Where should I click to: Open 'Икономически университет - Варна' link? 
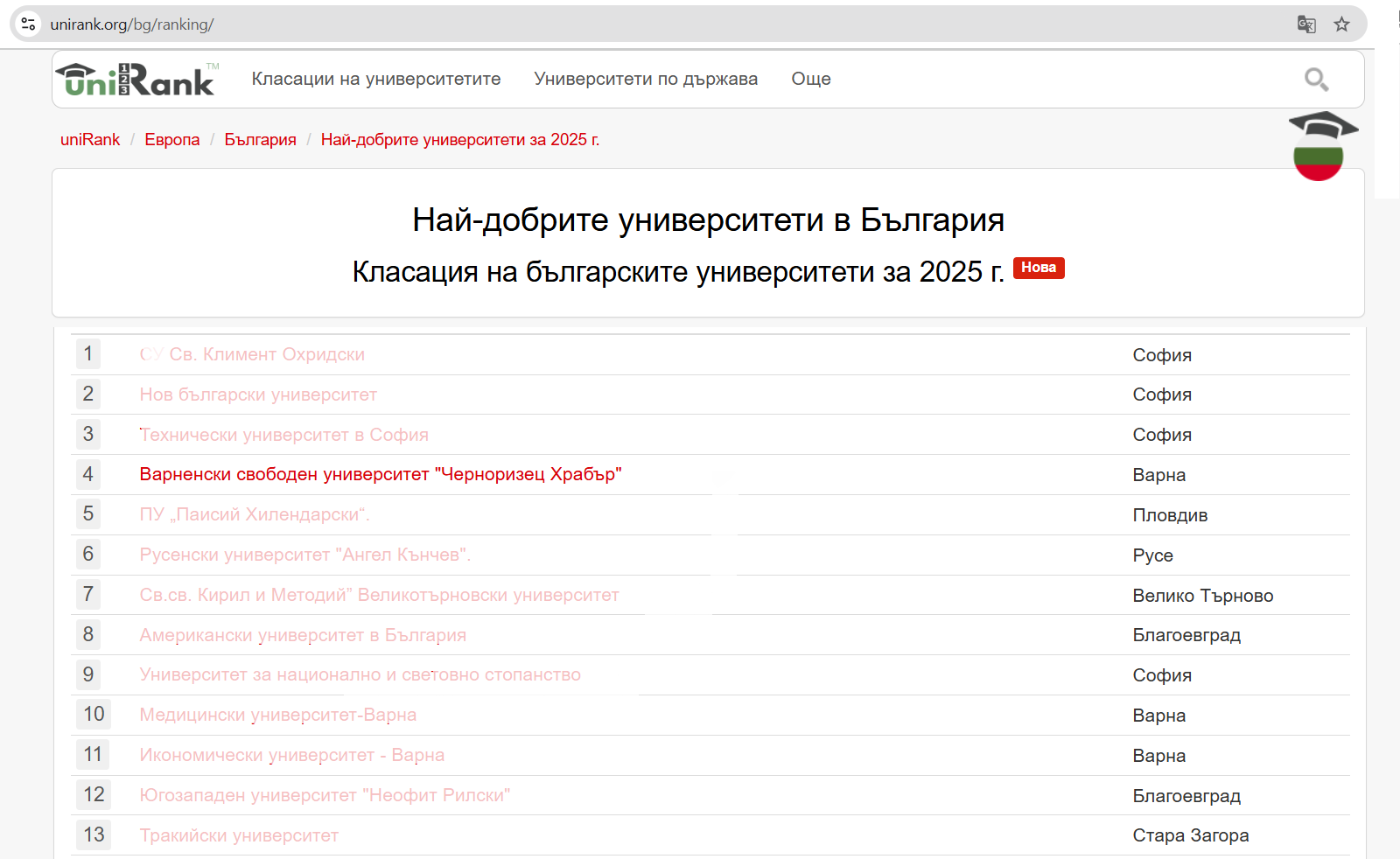[292, 756]
